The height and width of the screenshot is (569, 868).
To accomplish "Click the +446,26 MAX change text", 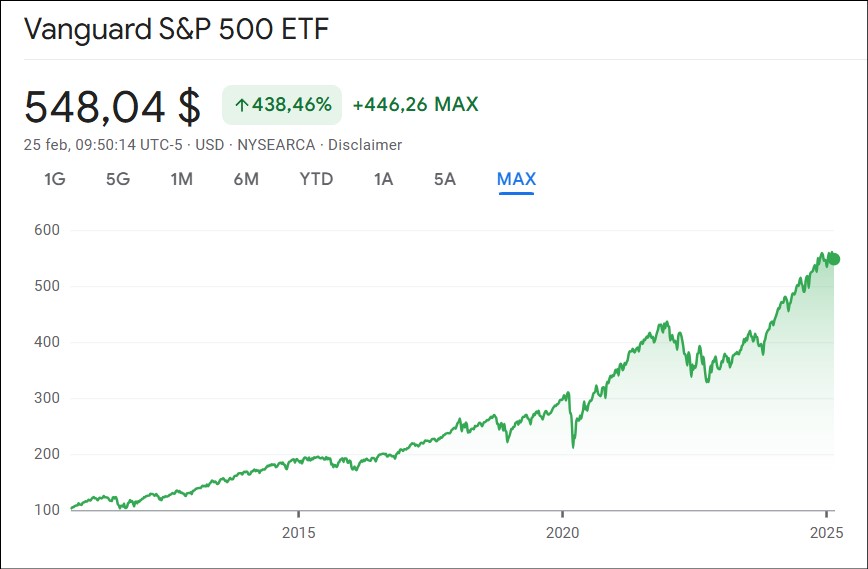I will [415, 105].
